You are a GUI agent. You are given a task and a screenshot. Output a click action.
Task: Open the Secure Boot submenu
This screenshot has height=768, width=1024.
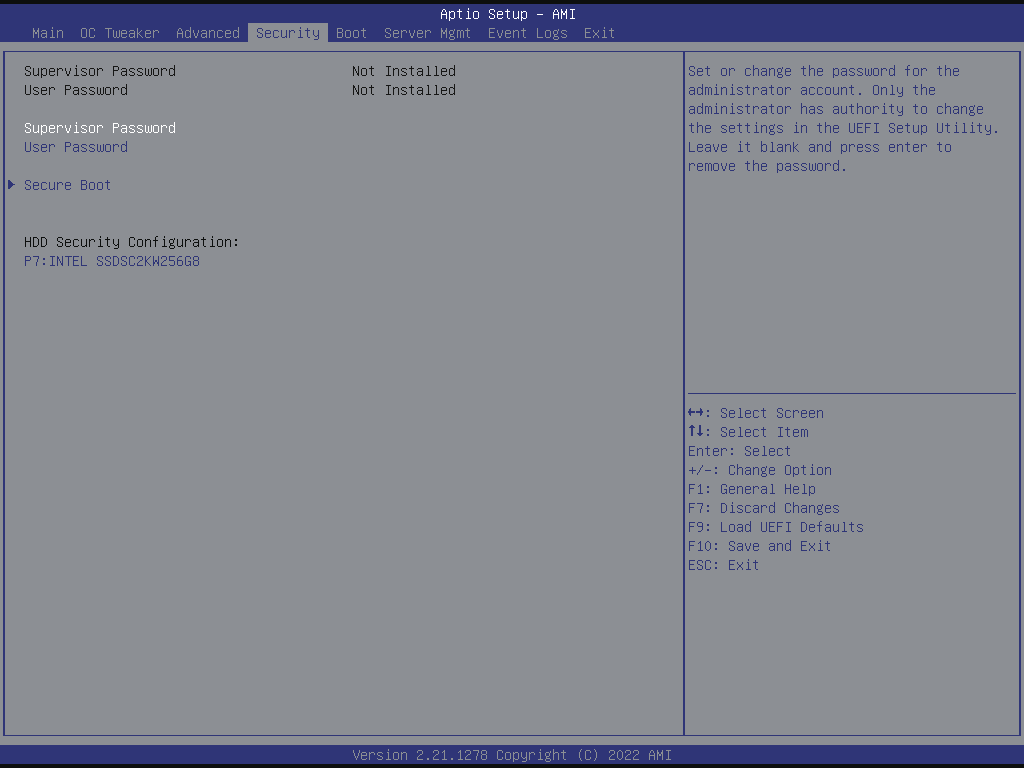(67, 185)
